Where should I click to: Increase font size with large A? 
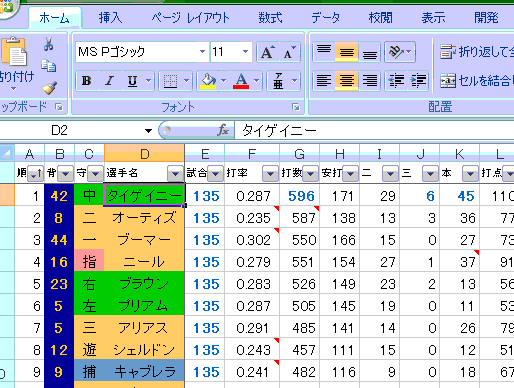(268, 52)
